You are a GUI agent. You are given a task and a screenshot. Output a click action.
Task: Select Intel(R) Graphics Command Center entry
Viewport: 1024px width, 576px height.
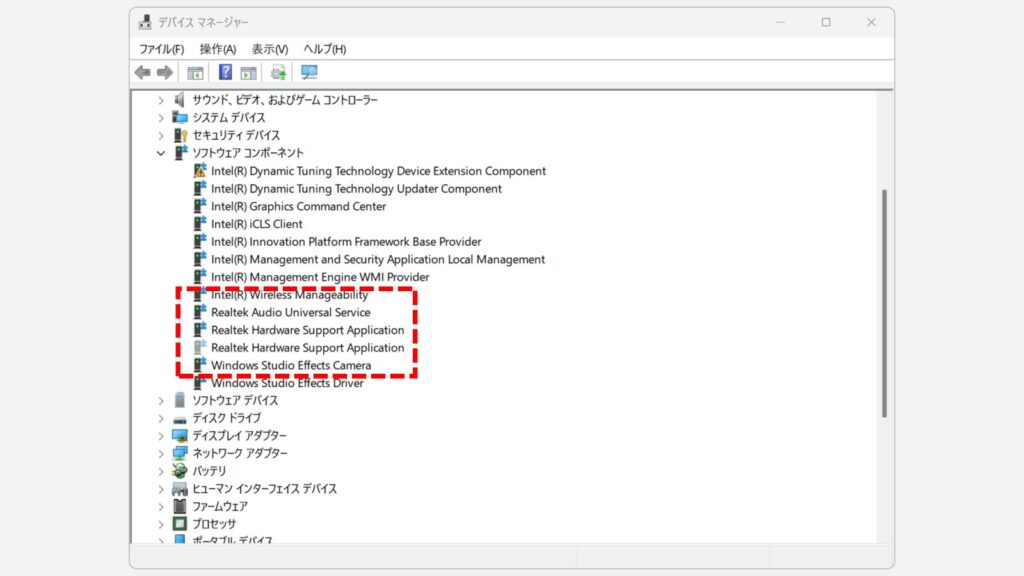298,206
